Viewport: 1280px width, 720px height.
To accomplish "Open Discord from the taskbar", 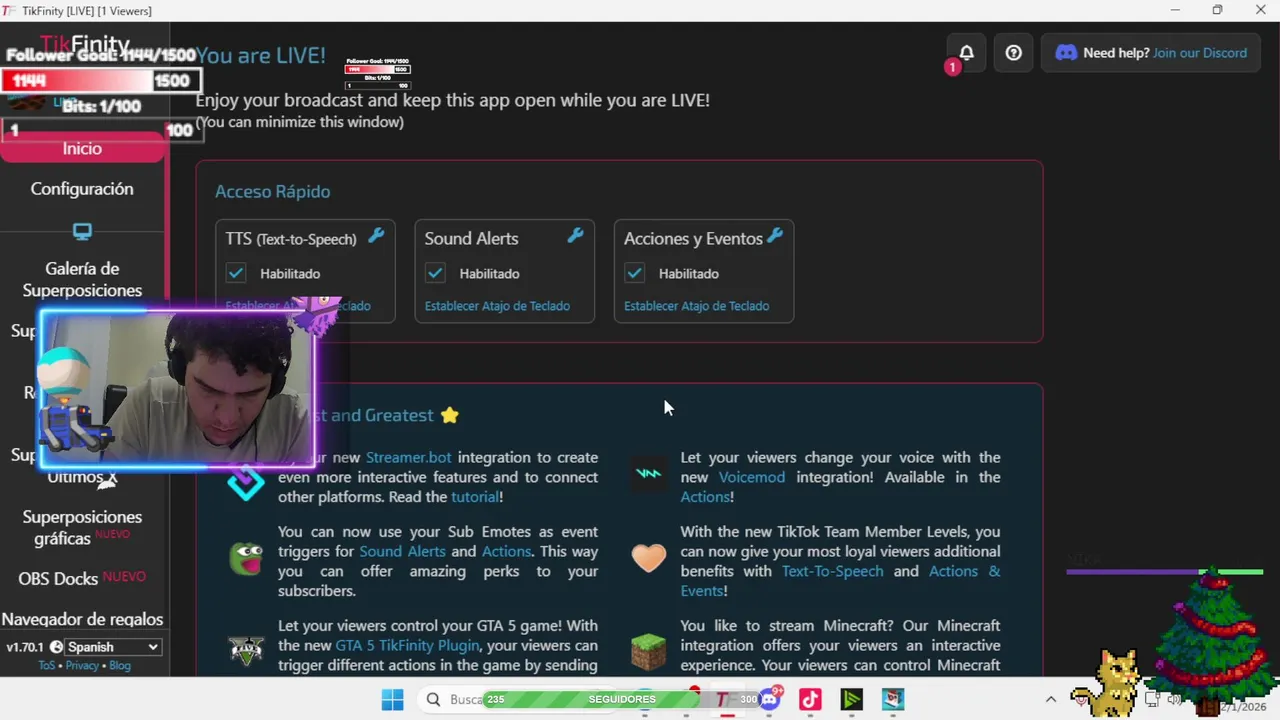I will [x=769, y=700].
